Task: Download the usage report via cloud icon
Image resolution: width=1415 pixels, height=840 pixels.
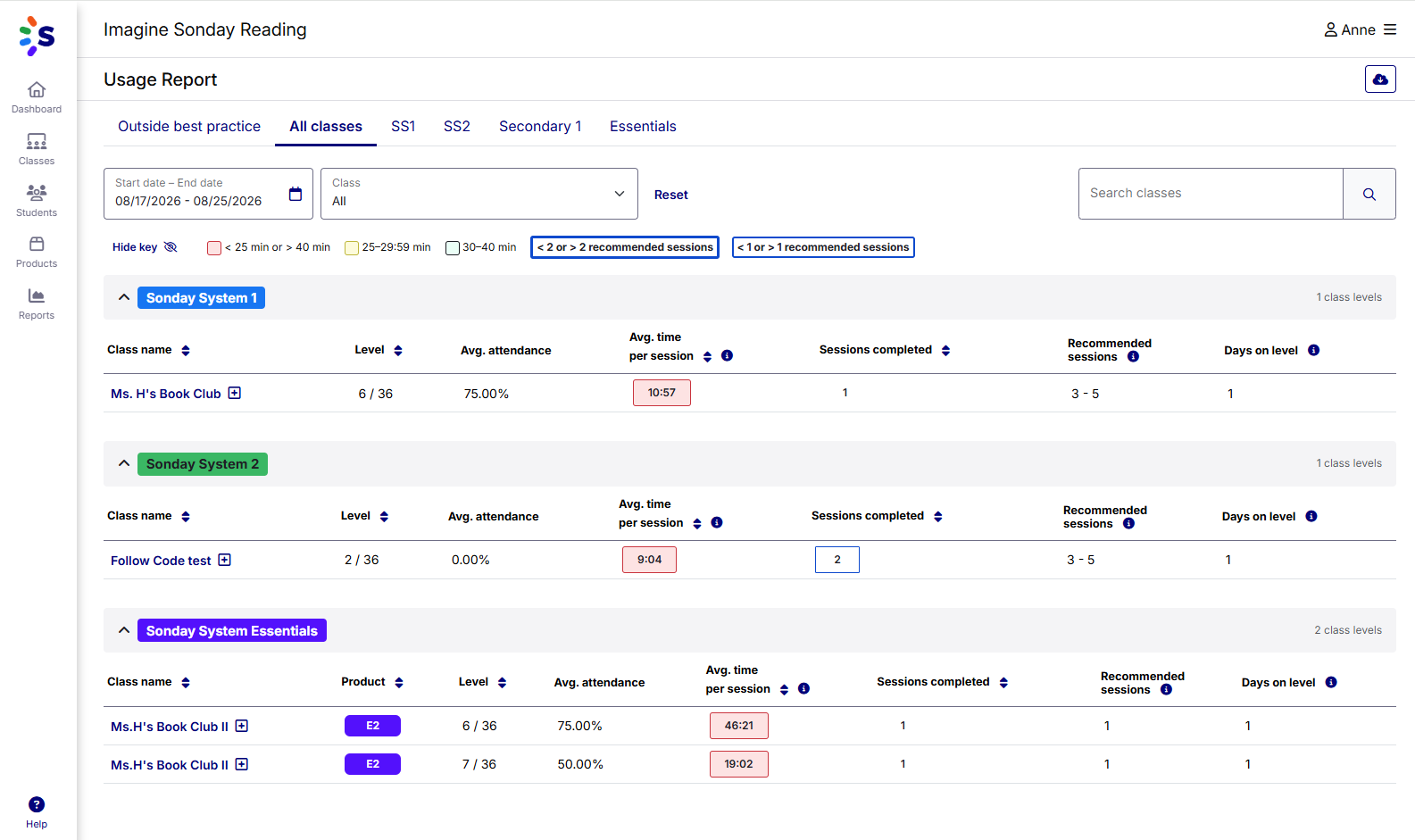Action: click(1380, 79)
